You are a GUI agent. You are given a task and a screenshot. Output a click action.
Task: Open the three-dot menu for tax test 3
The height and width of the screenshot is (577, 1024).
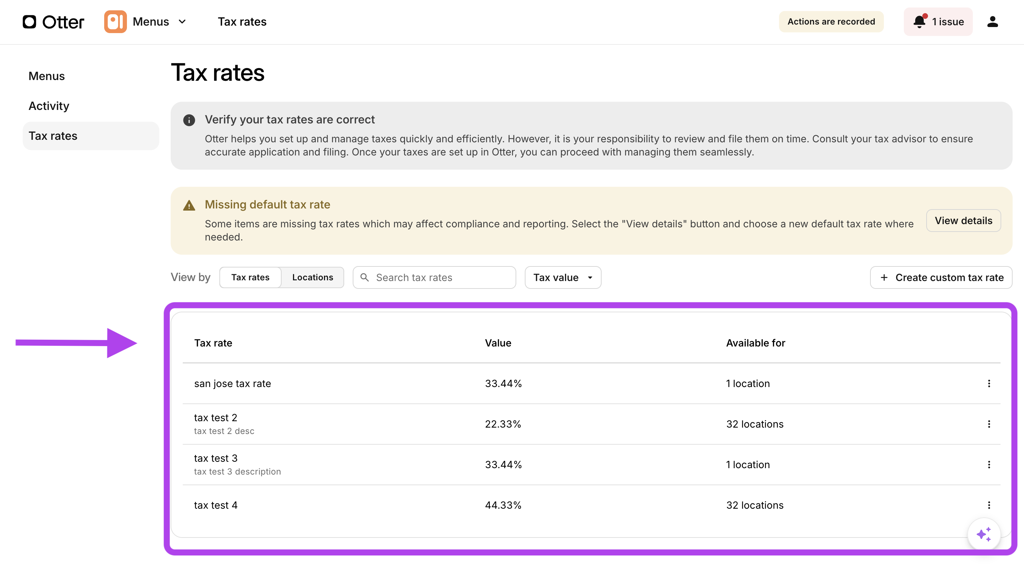pyautogui.click(x=989, y=465)
